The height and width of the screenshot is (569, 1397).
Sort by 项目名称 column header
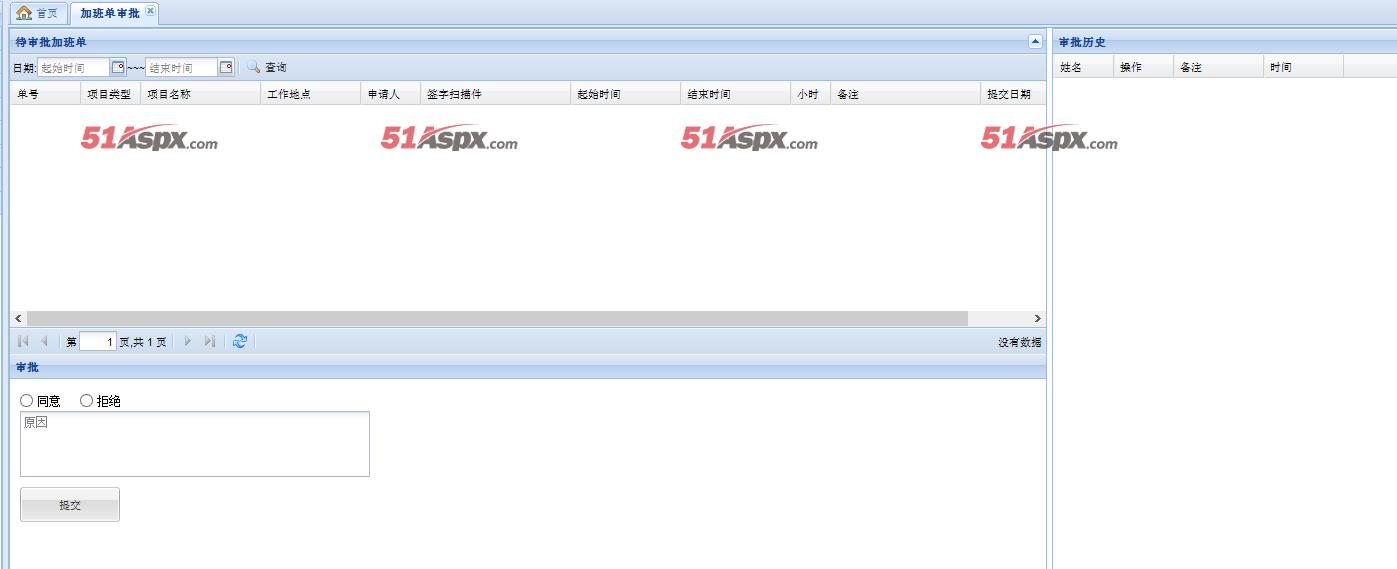click(200, 94)
